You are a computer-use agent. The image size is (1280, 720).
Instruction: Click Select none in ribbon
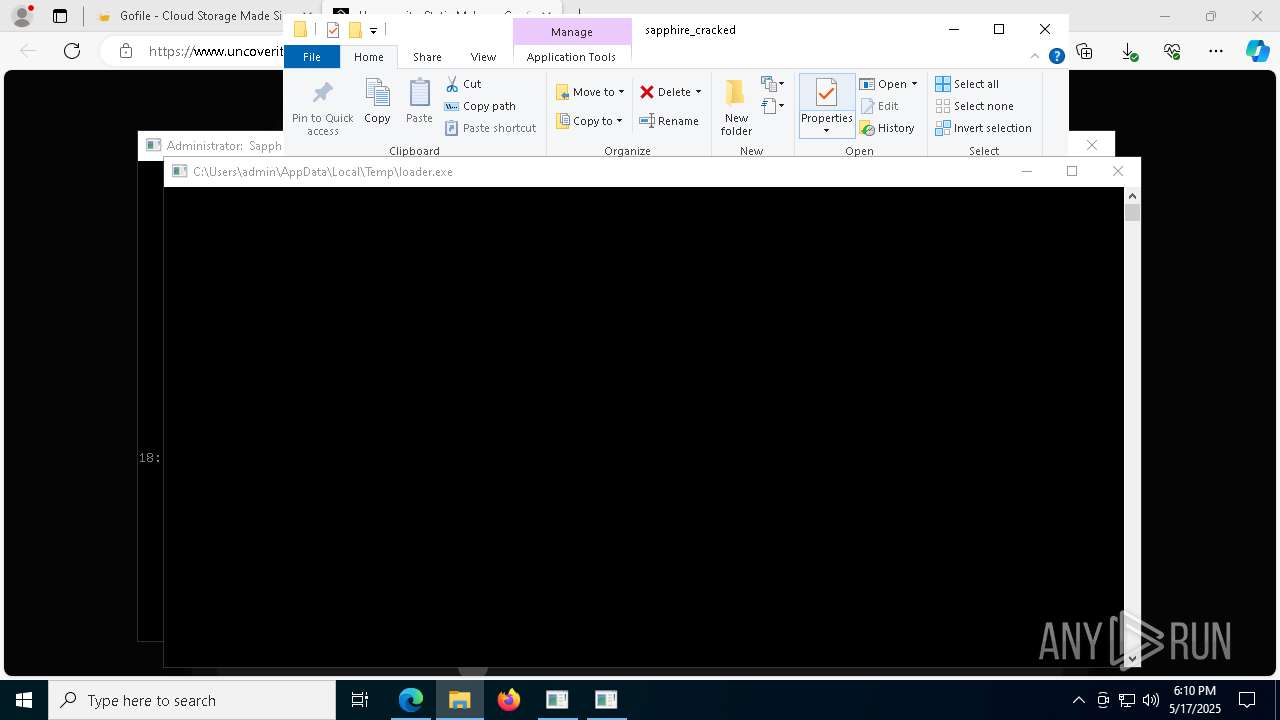pos(974,106)
